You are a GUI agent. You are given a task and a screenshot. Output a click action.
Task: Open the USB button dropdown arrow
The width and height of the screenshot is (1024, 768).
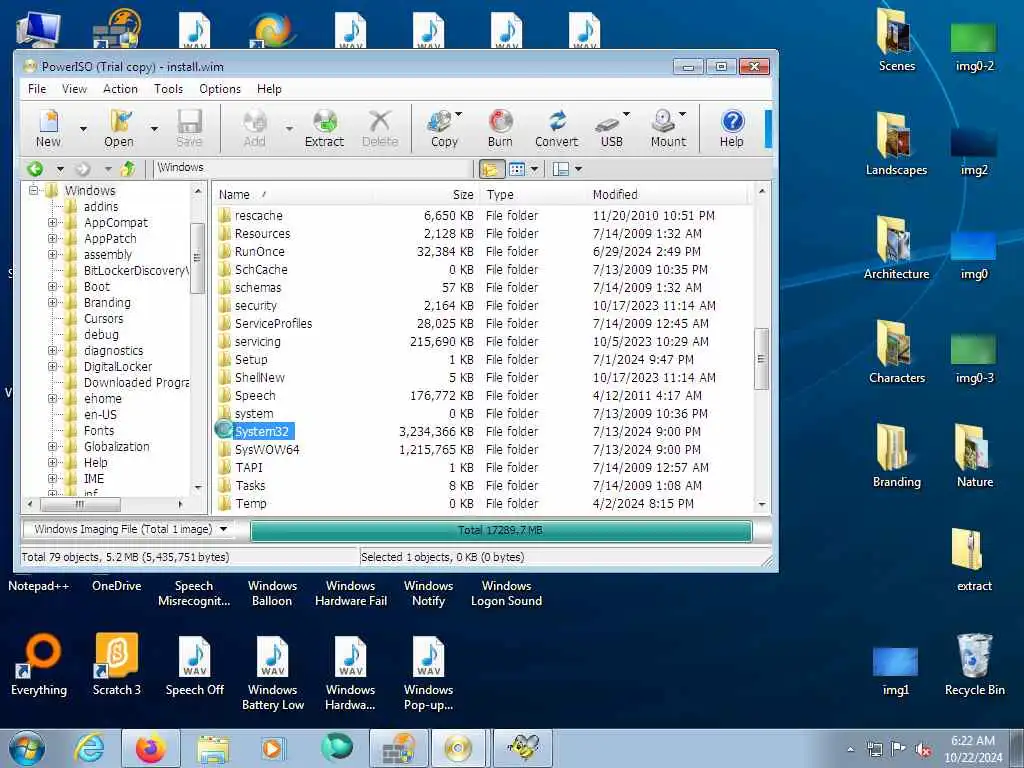point(627,114)
